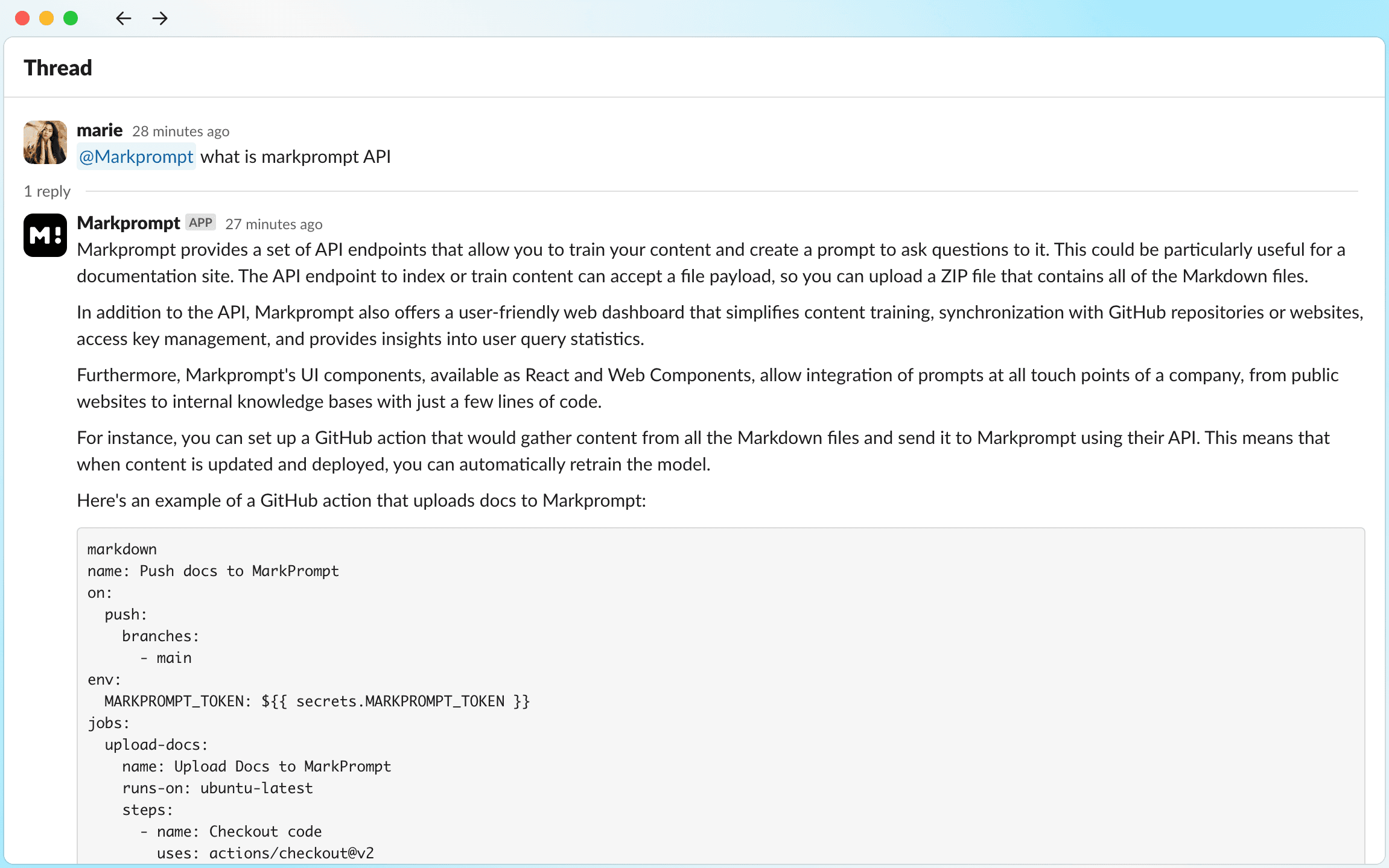Click the 'Here's an example' sentence
The image size is (1389, 868).
pyautogui.click(x=361, y=501)
